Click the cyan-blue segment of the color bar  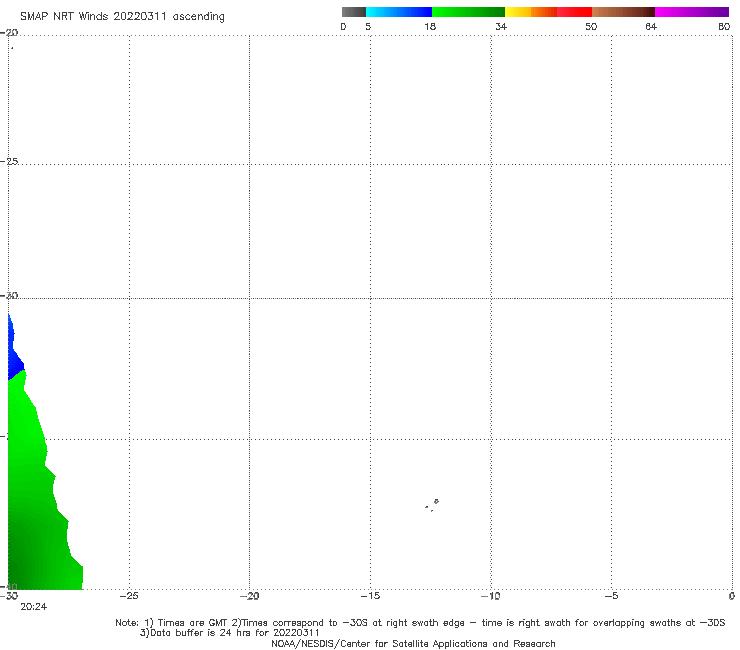[399, 12]
